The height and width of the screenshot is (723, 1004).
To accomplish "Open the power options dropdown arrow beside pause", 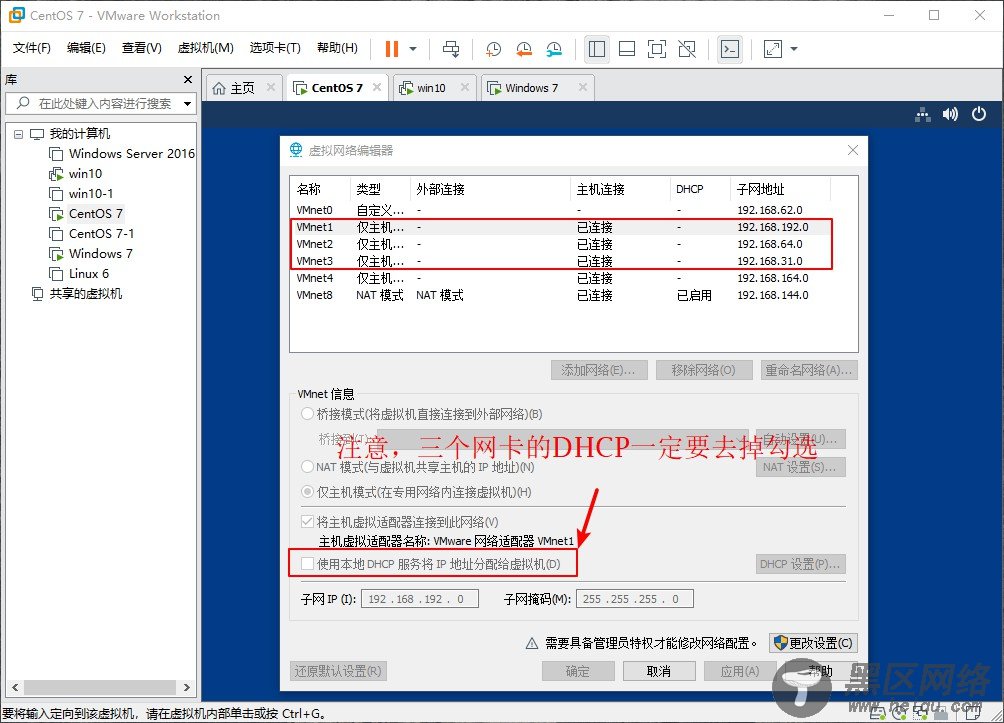I will [x=413, y=49].
